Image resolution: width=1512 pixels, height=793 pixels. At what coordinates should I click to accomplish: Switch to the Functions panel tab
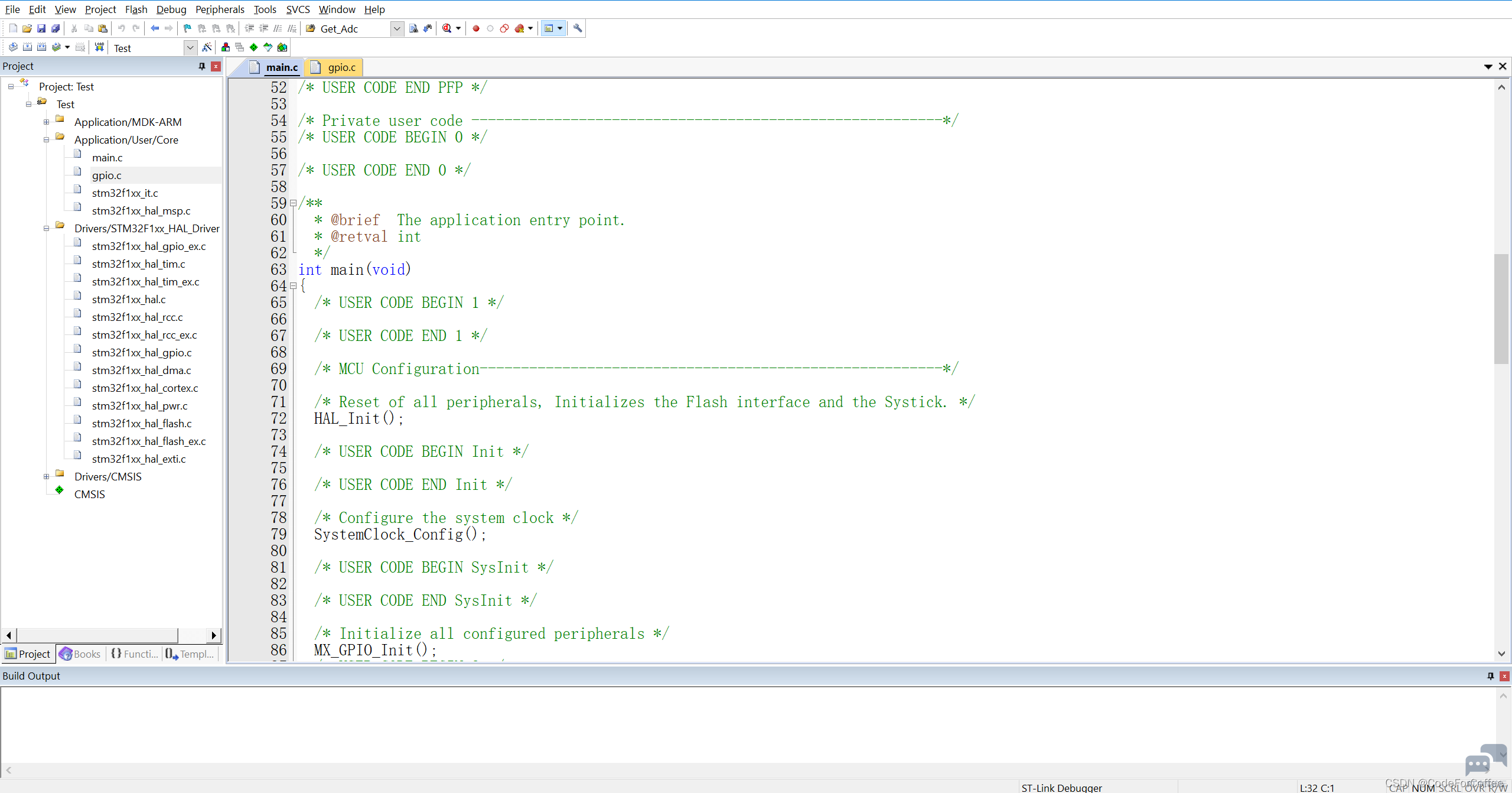point(134,654)
